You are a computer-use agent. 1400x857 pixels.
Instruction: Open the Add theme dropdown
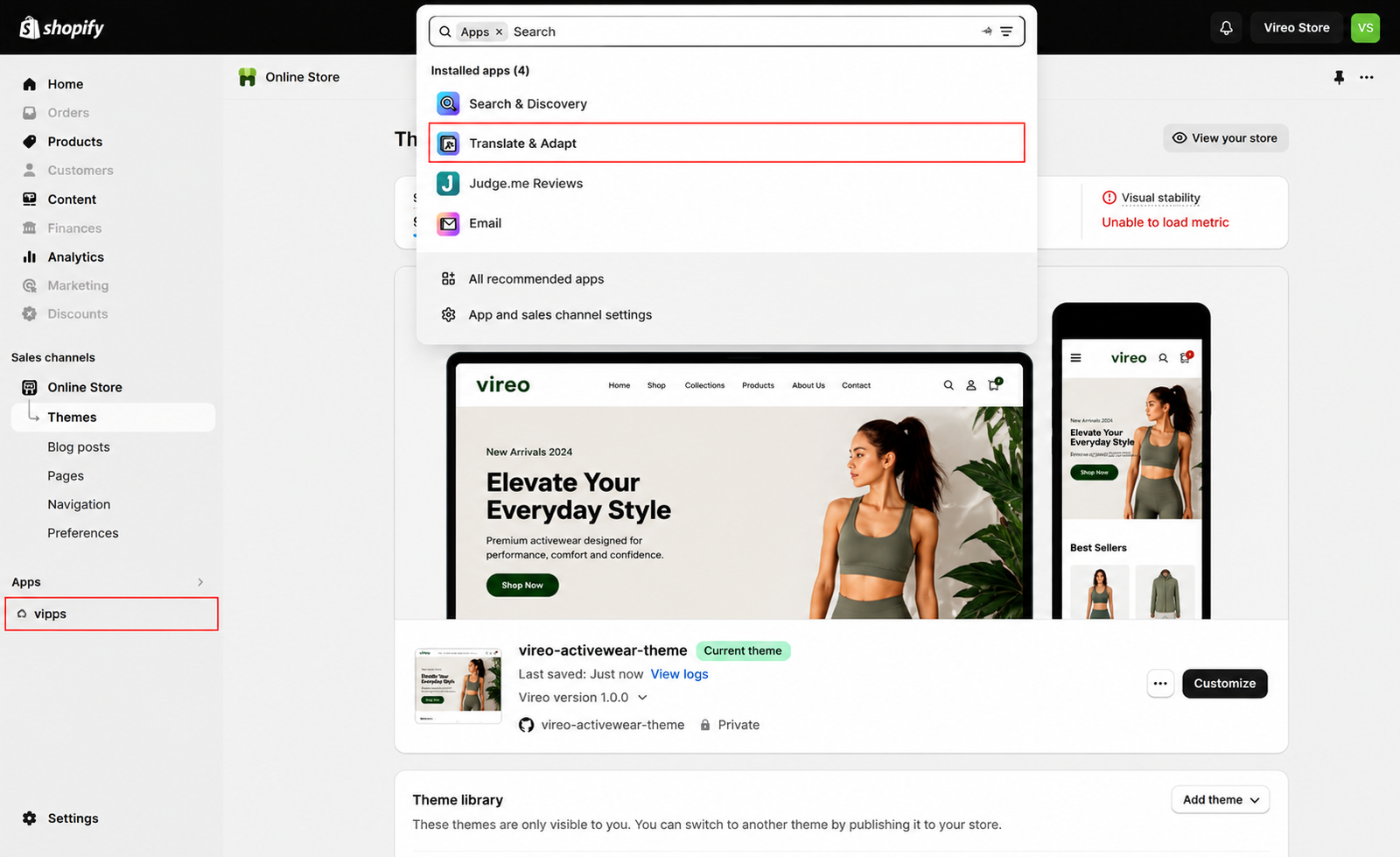click(1221, 800)
